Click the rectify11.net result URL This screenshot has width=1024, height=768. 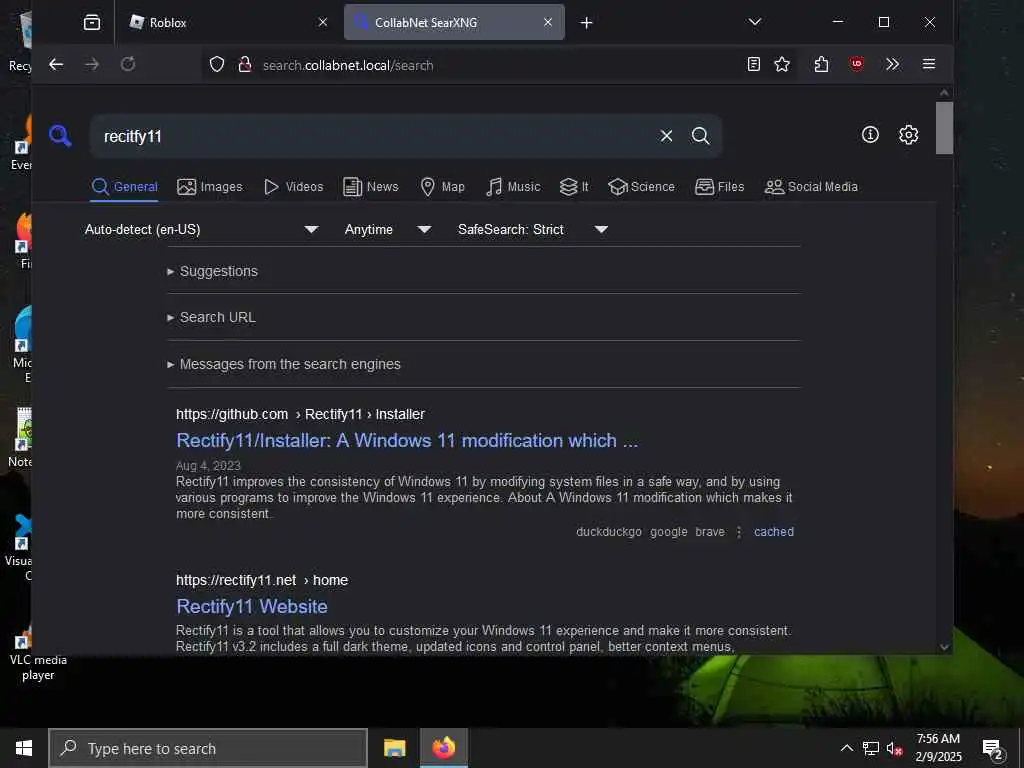point(262,580)
